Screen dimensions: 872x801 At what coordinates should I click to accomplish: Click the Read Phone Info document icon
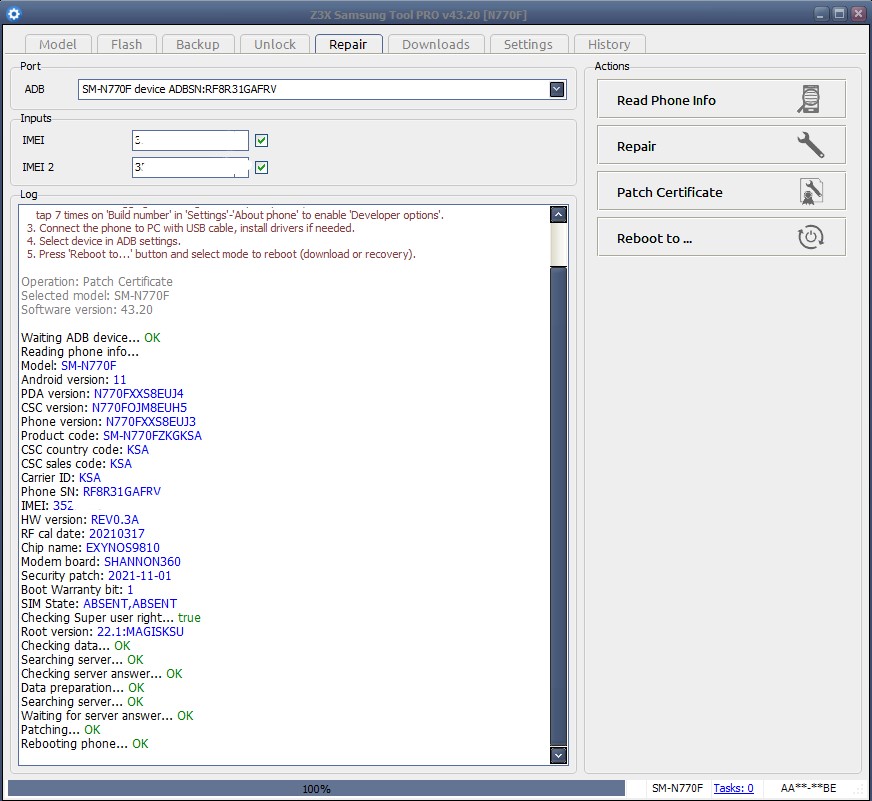(810, 100)
